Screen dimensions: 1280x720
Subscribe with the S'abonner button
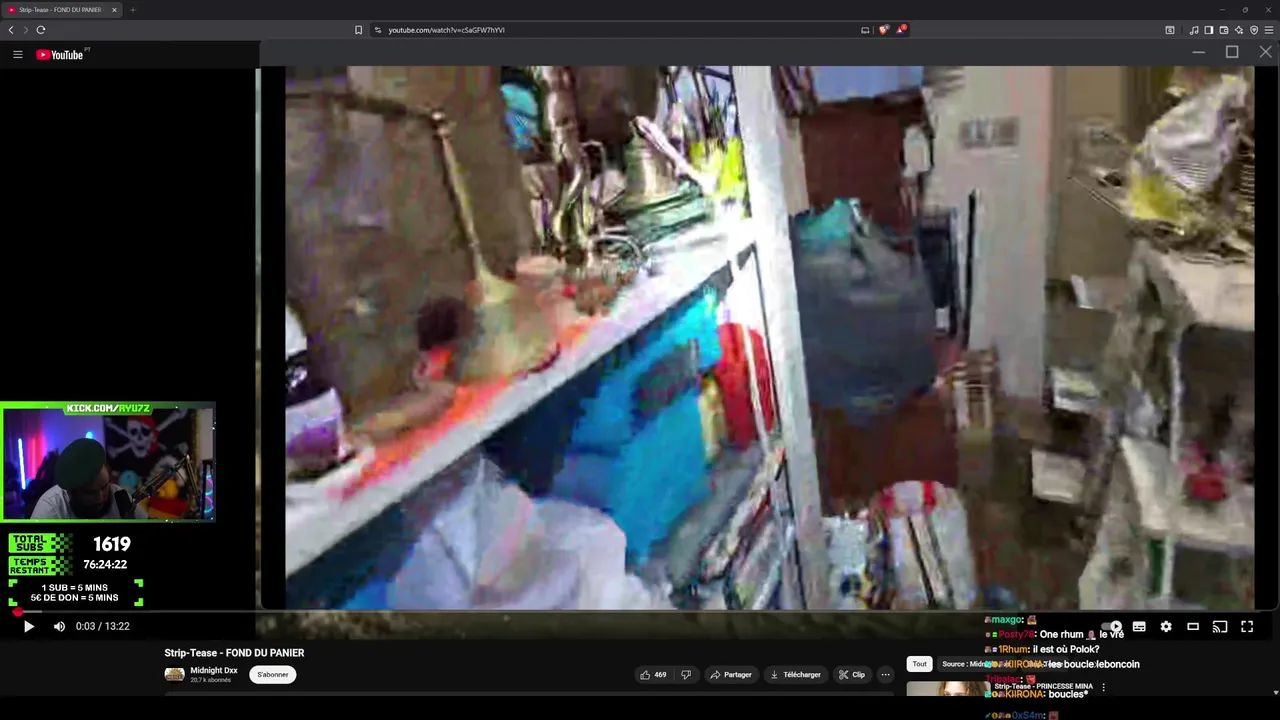(x=273, y=675)
